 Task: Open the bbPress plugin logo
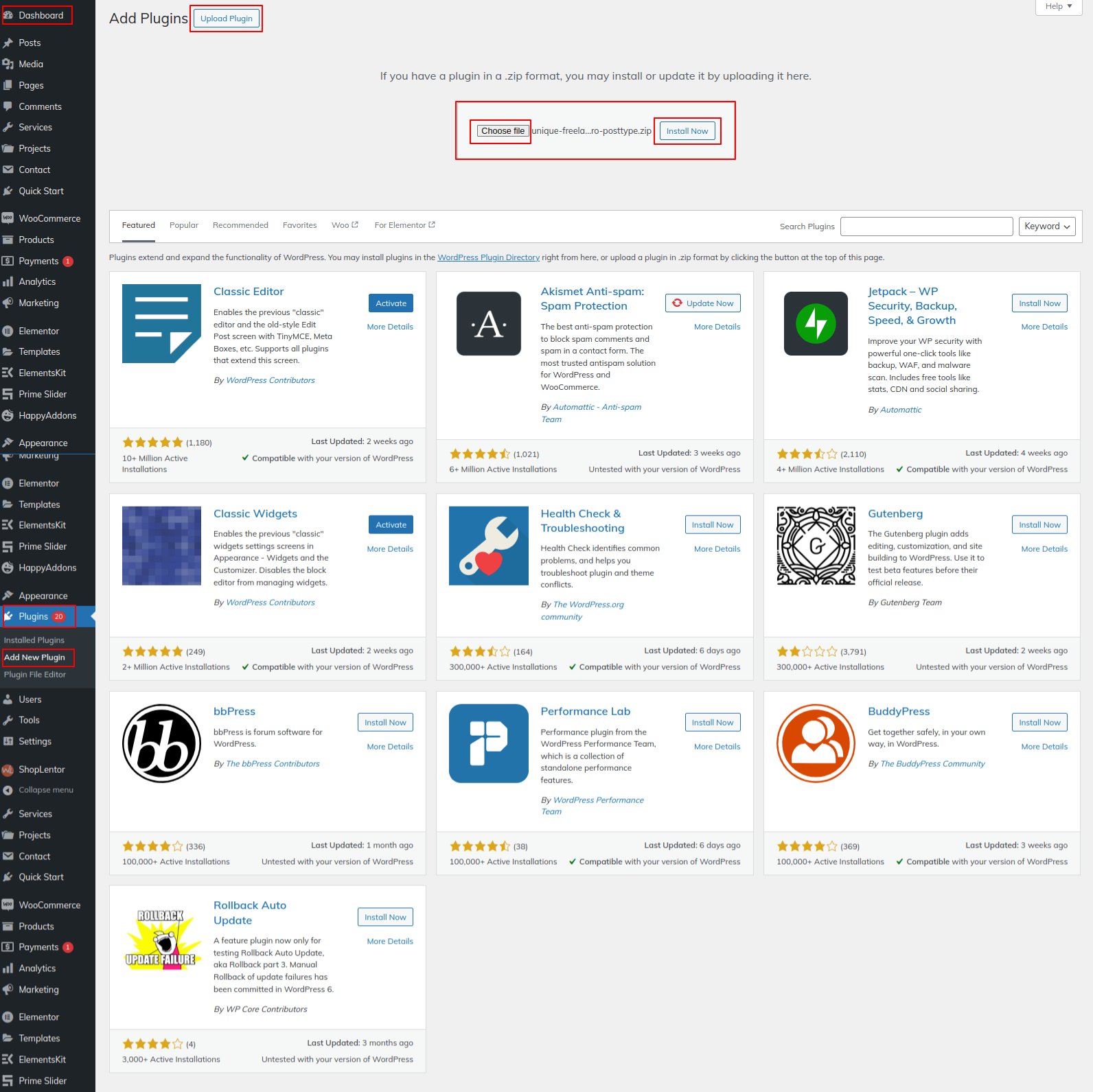pos(161,743)
